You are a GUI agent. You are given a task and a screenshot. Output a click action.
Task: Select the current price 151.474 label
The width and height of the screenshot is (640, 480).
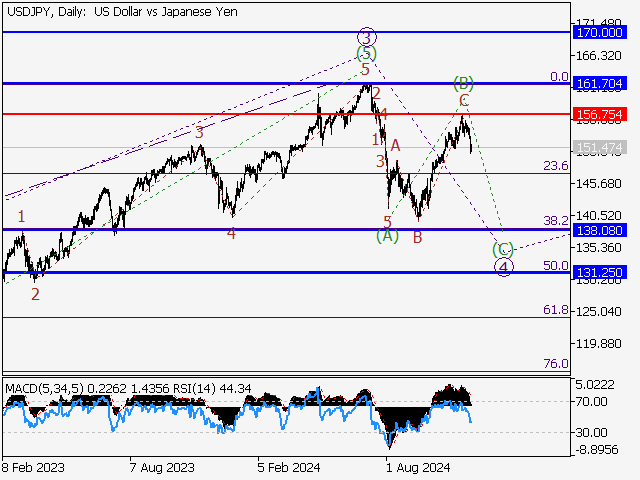coord(600,148)
